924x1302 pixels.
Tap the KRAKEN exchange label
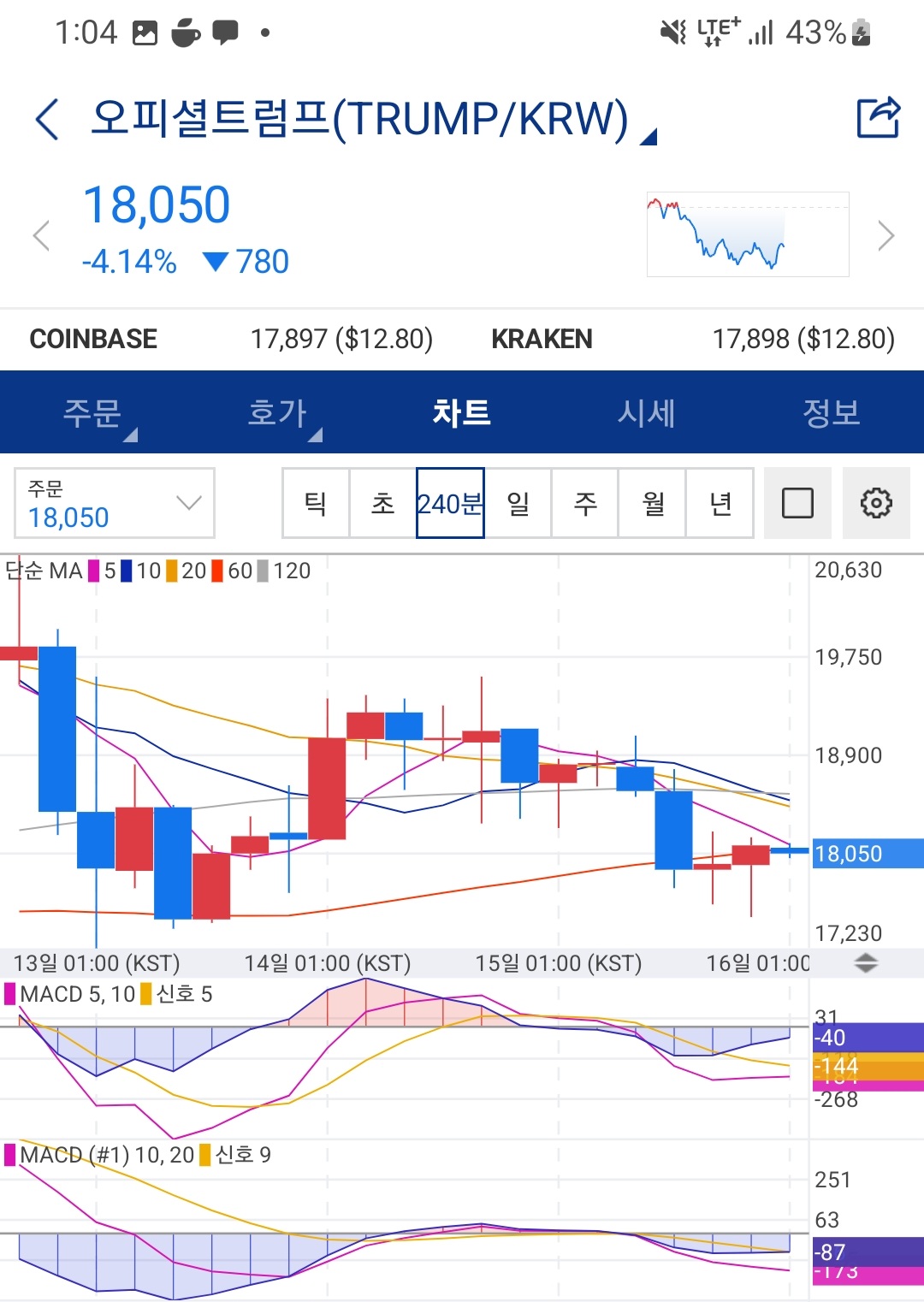click(542, 339)
